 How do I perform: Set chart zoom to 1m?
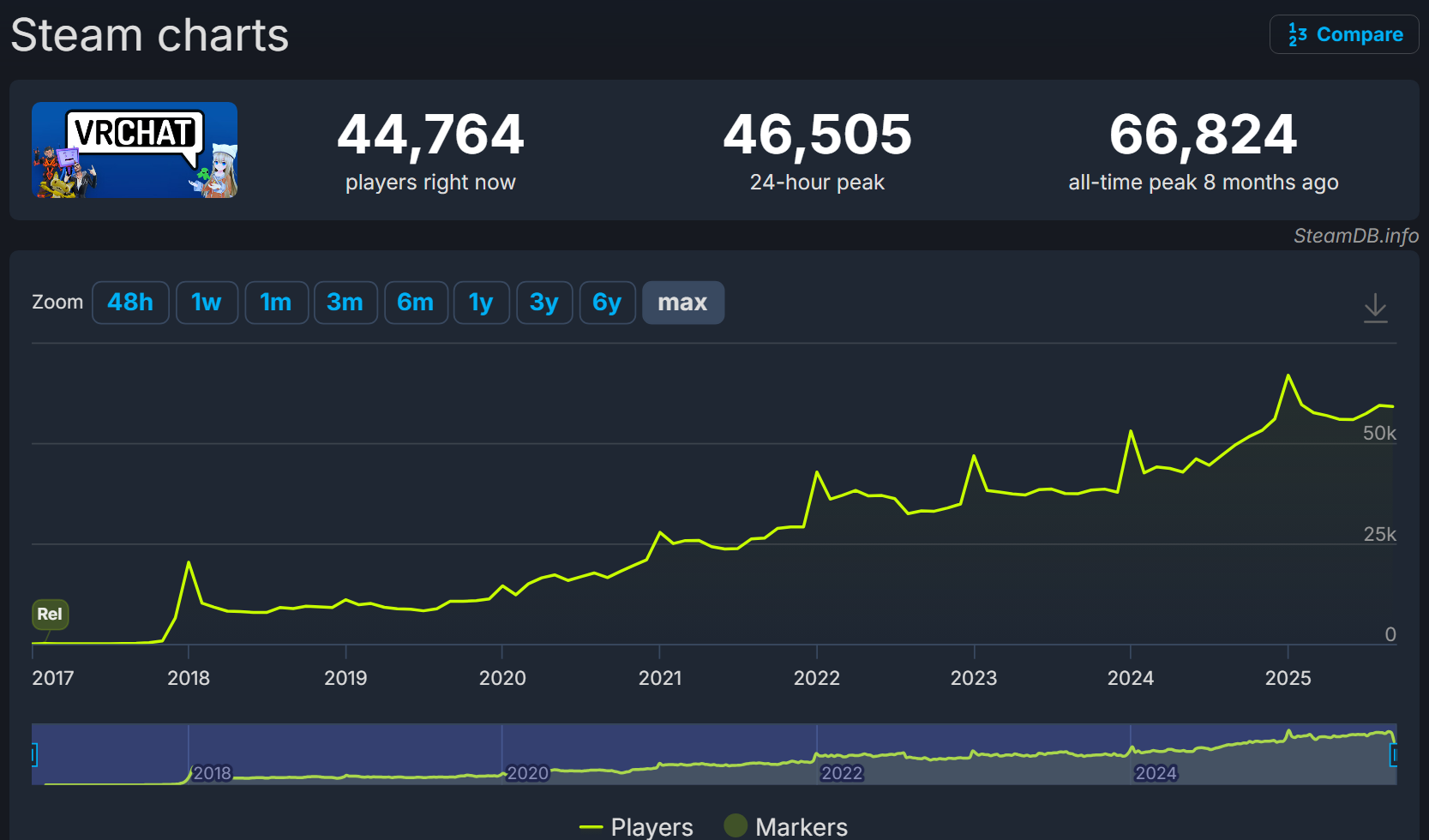(276, 303)
